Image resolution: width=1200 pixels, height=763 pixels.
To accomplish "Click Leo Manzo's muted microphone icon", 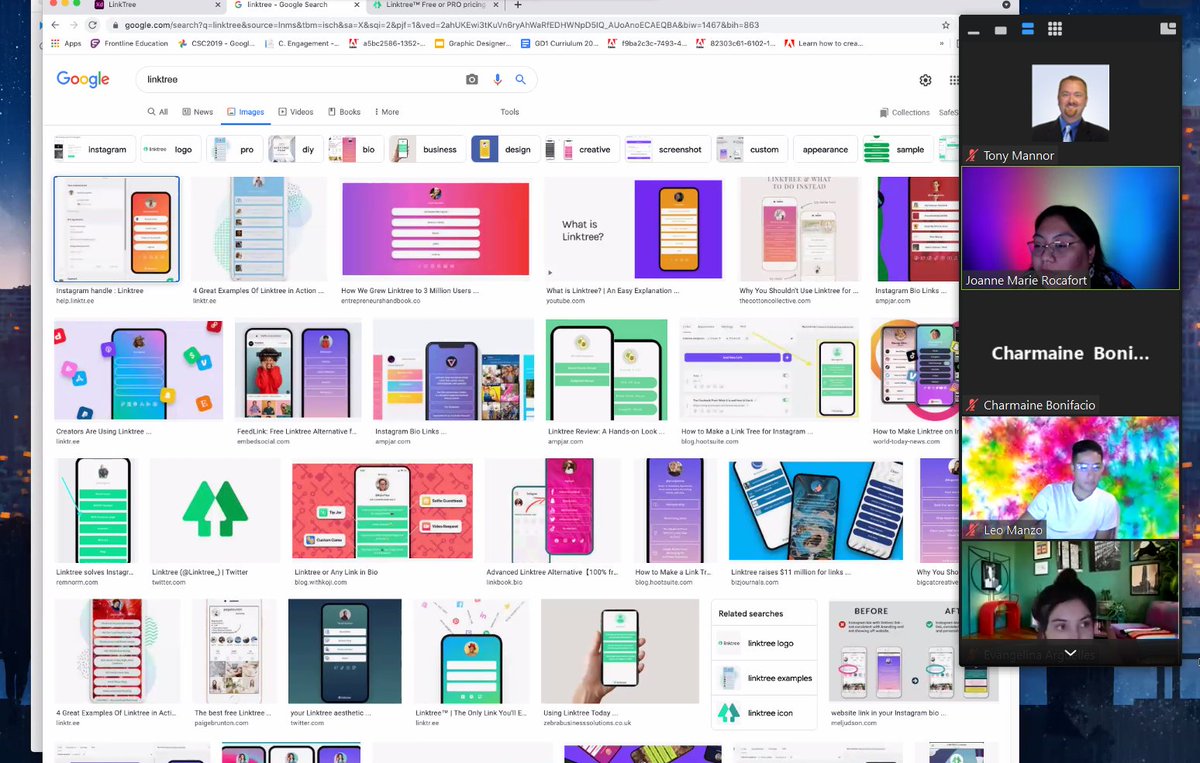I will point(972,530).
